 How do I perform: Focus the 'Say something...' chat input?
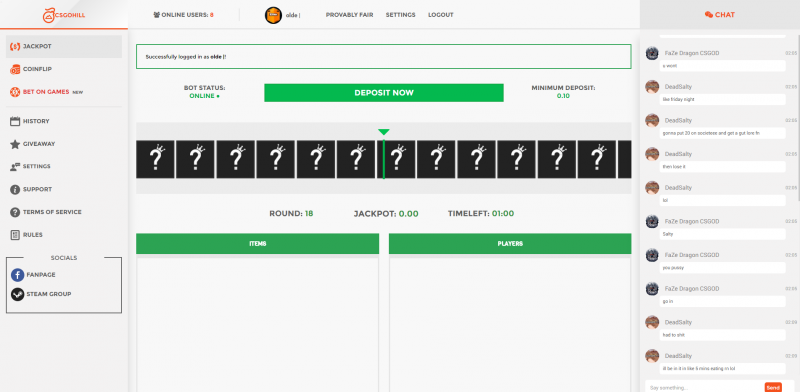pyautogui.click(x=705, y=388)
